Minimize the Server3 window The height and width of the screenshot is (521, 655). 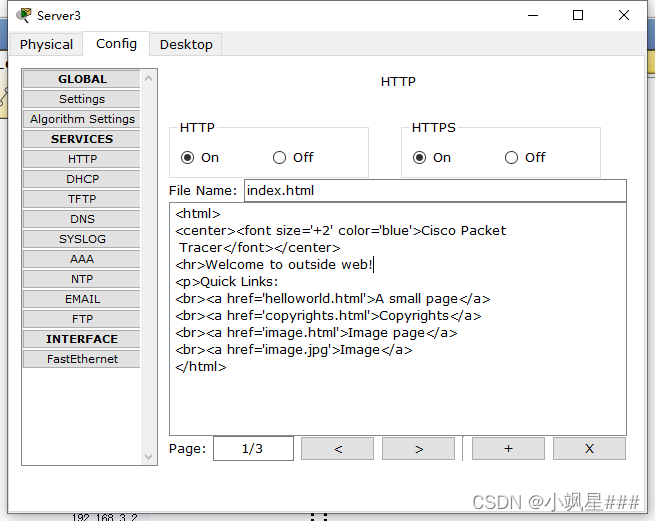pos(533,15)
